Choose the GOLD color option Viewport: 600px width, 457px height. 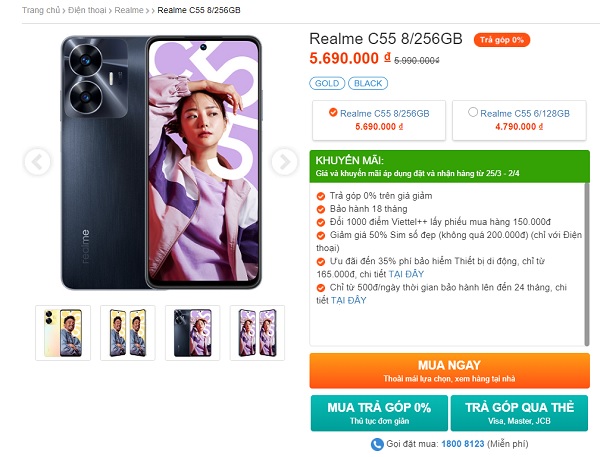pos(328,84)
